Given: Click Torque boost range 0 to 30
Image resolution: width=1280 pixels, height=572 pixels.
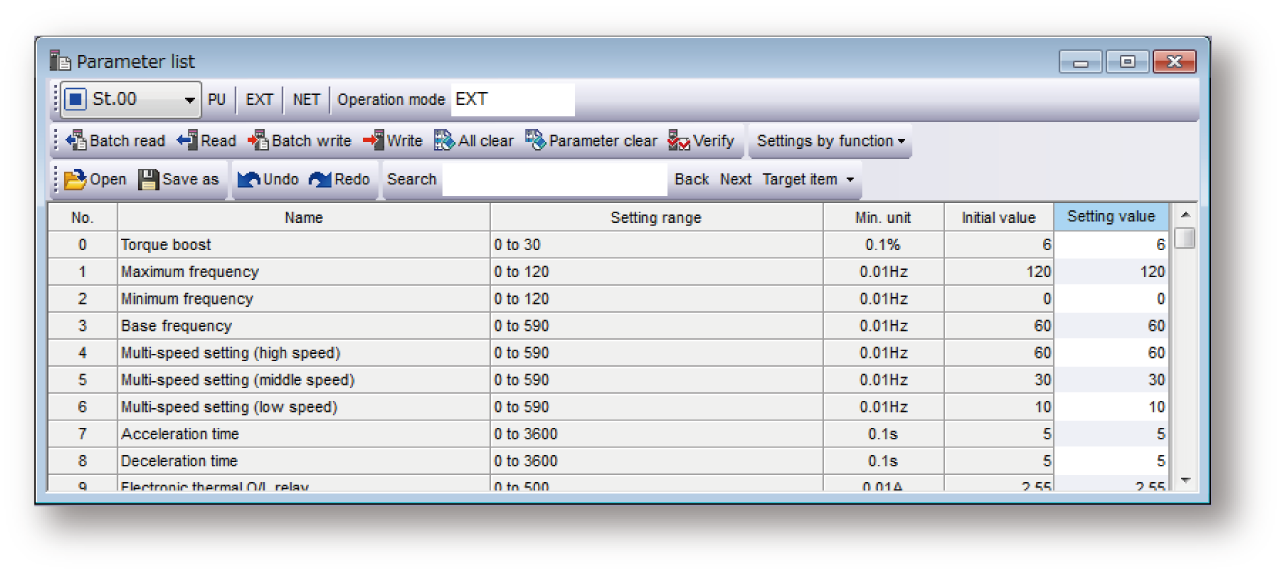Looking at the screenshot, I should click(657, 245).
